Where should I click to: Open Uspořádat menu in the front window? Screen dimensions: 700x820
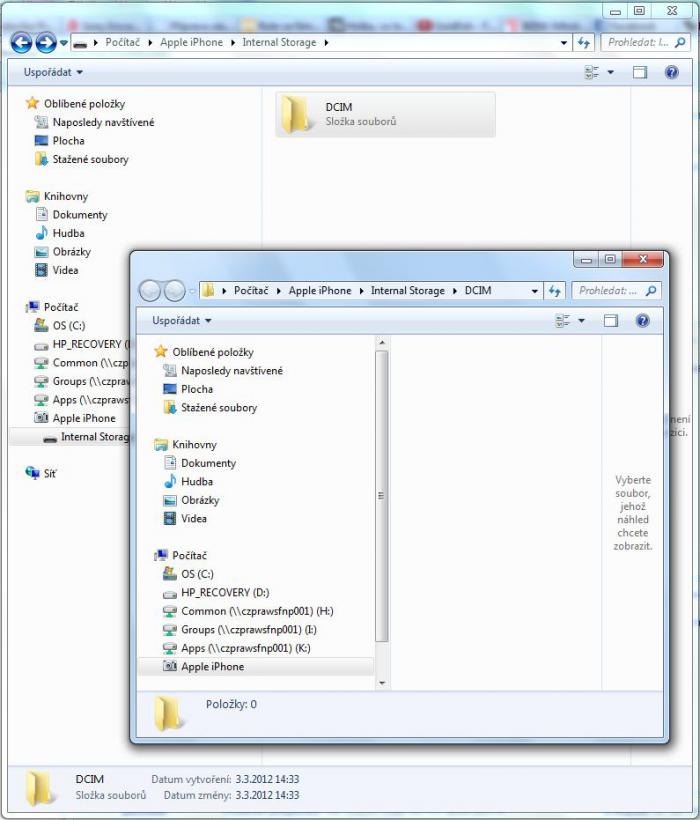[x=181, y=321]
